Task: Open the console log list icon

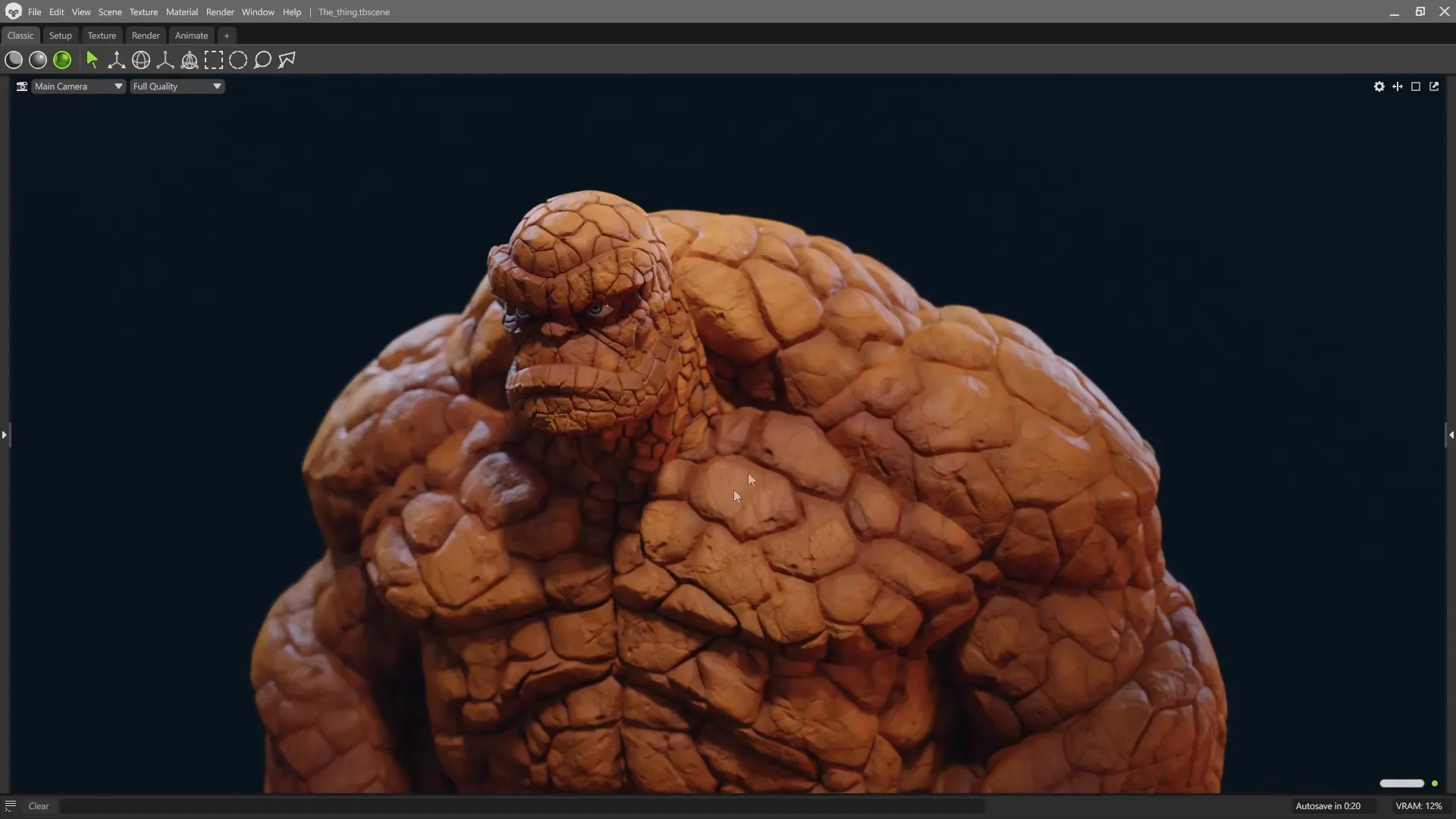Action: click(11, 805)
